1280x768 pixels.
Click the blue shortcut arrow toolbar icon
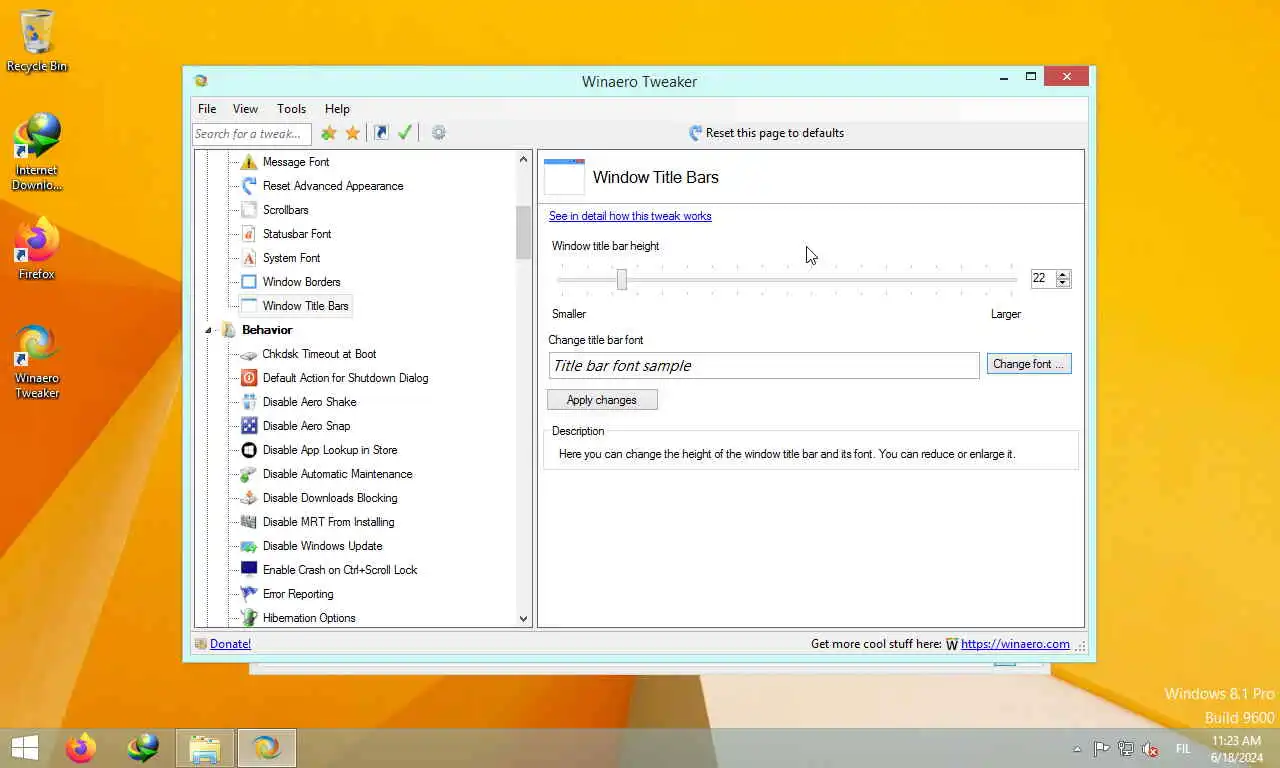pyautogui.click(x=381, y=133)
